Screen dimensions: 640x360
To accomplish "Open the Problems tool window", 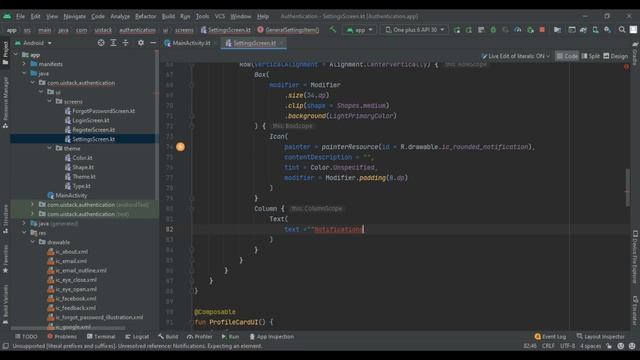I will coord(62,337).
